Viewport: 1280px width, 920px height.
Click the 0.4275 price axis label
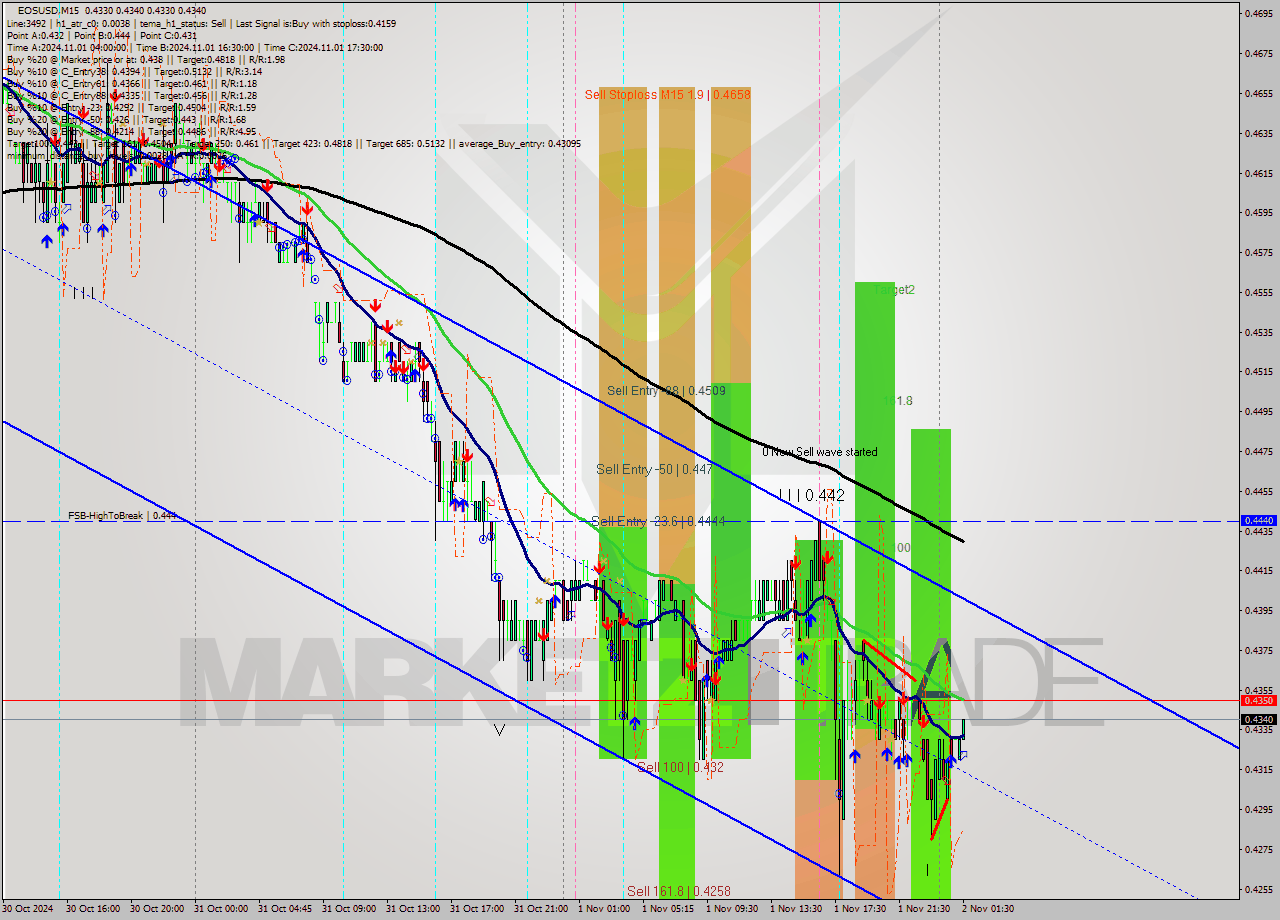pos(1257,849)
